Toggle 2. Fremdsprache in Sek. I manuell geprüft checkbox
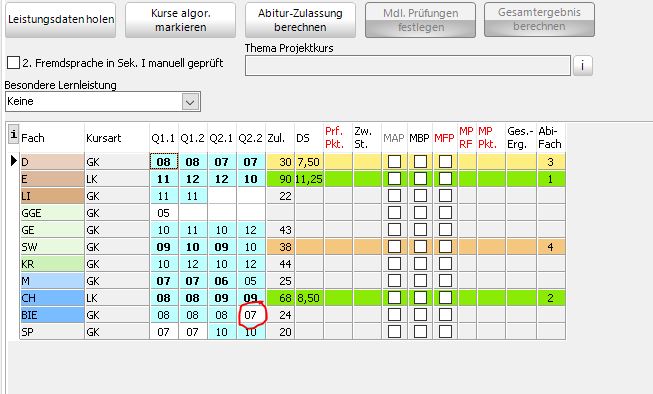The height and width of the screenshot is (394, 653). tap(13, 63)
